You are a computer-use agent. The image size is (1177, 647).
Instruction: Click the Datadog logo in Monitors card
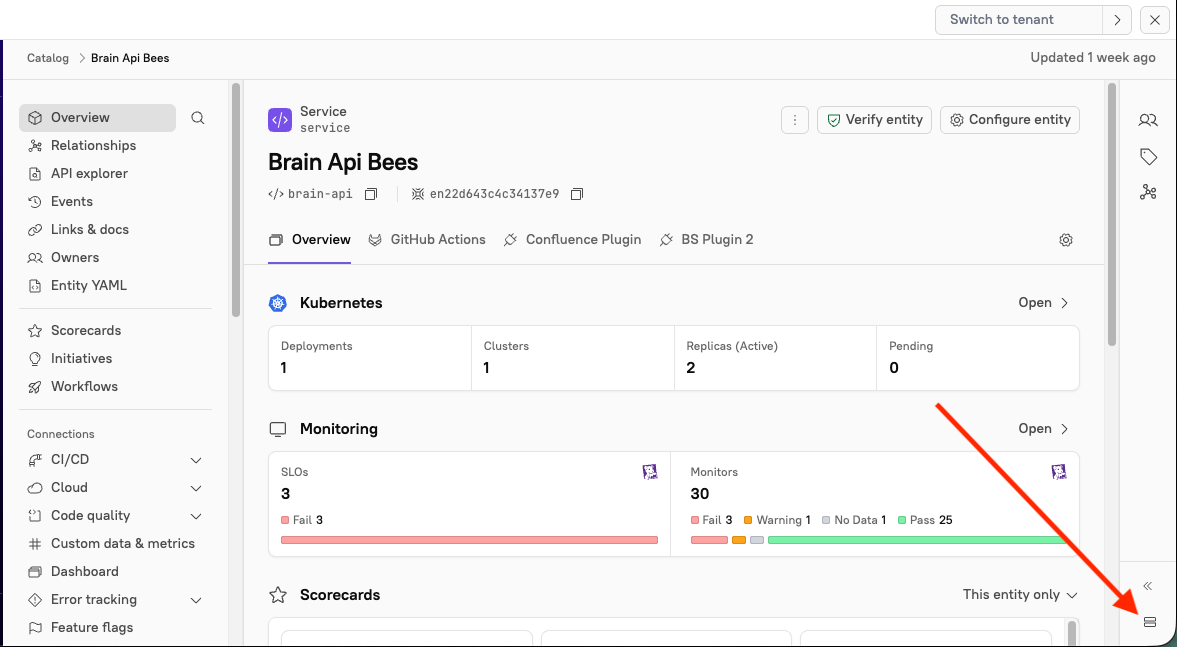tap(1059, 472)
